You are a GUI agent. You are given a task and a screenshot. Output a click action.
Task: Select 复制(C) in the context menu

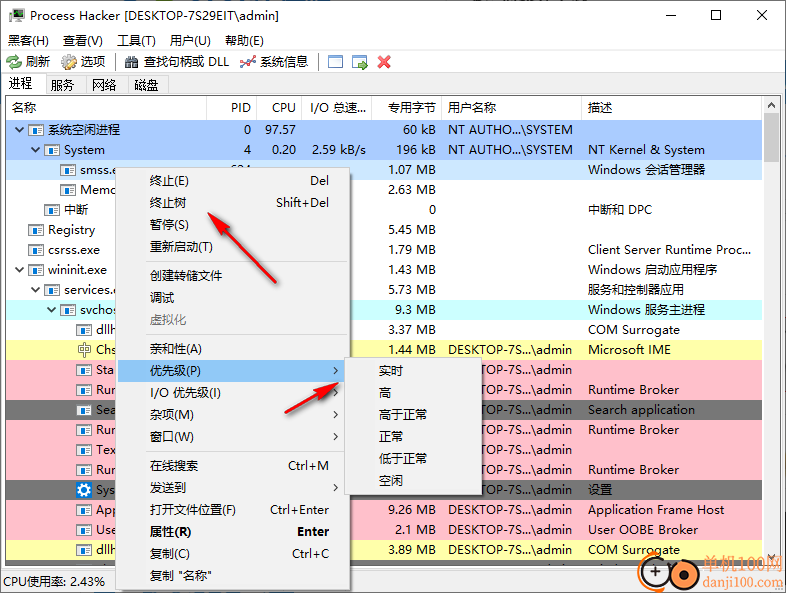(233, 554)
